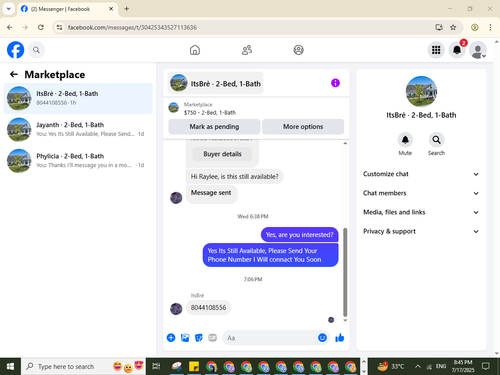500x375 pixels.
Task: Open the Windows Start menu
Action: coord(10,366)
